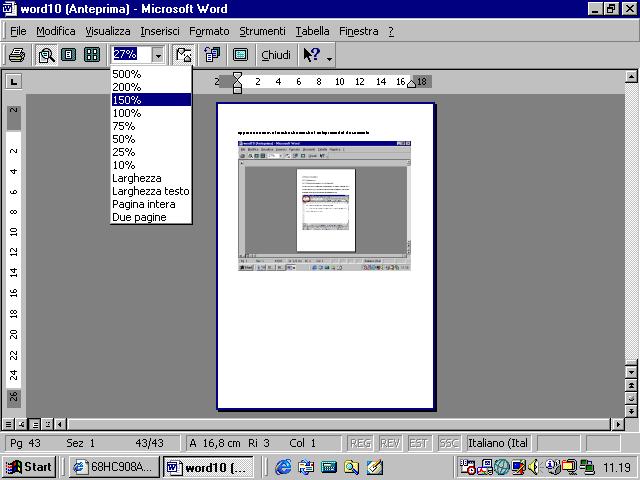Show one page view icon
The image size is (640, 480).
pyautogui.click(x=69, y=55)
